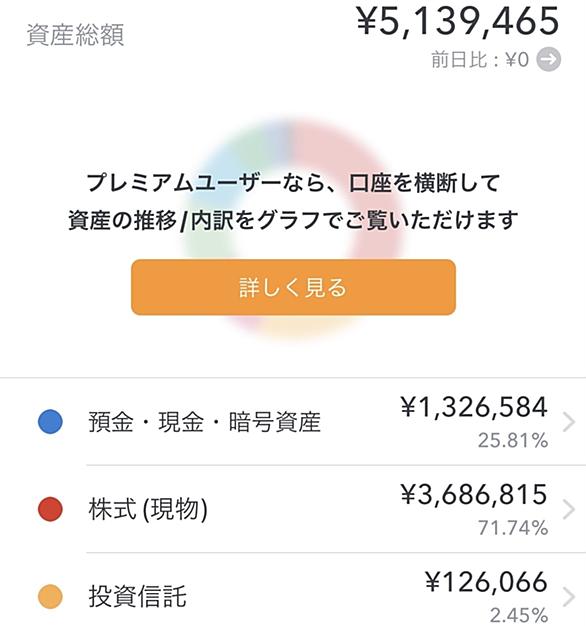Image resolution: width=586 pixels, height=626 pixels.
Task: Click the ¥126,066 amount
Action: click(x=486, y=582)
